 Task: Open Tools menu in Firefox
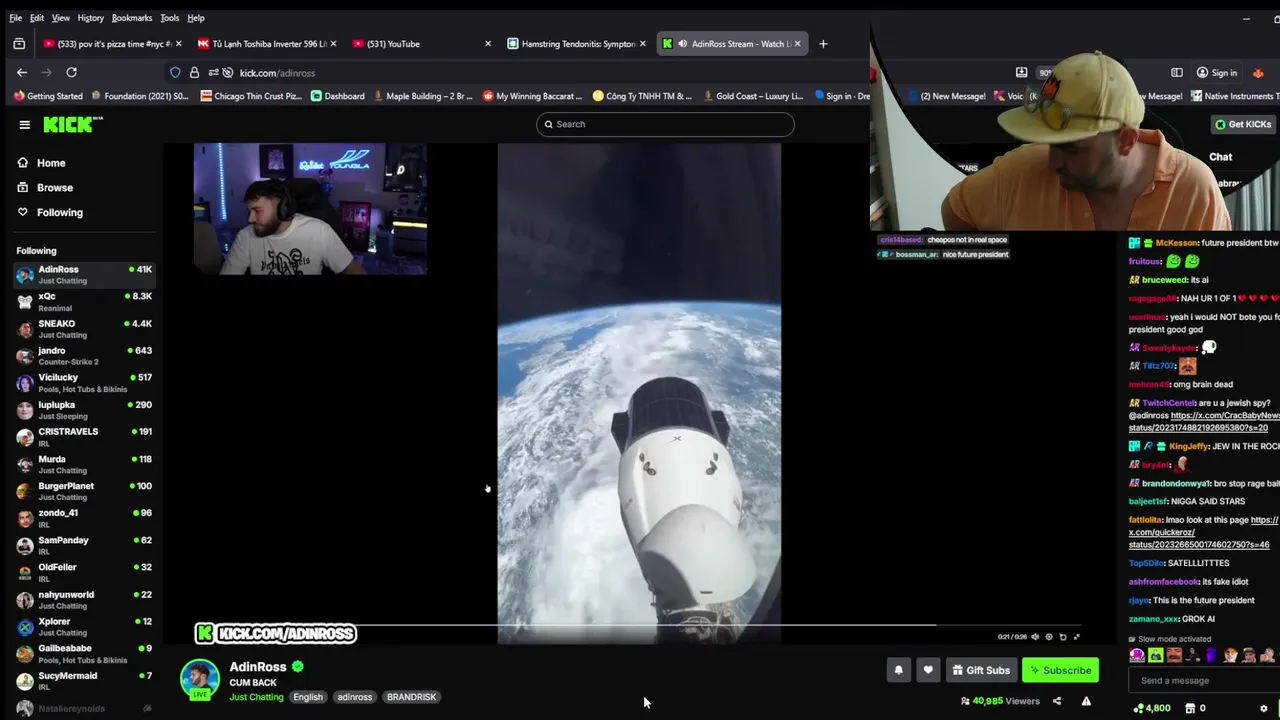pyautogui.click(x=170, y=18)
